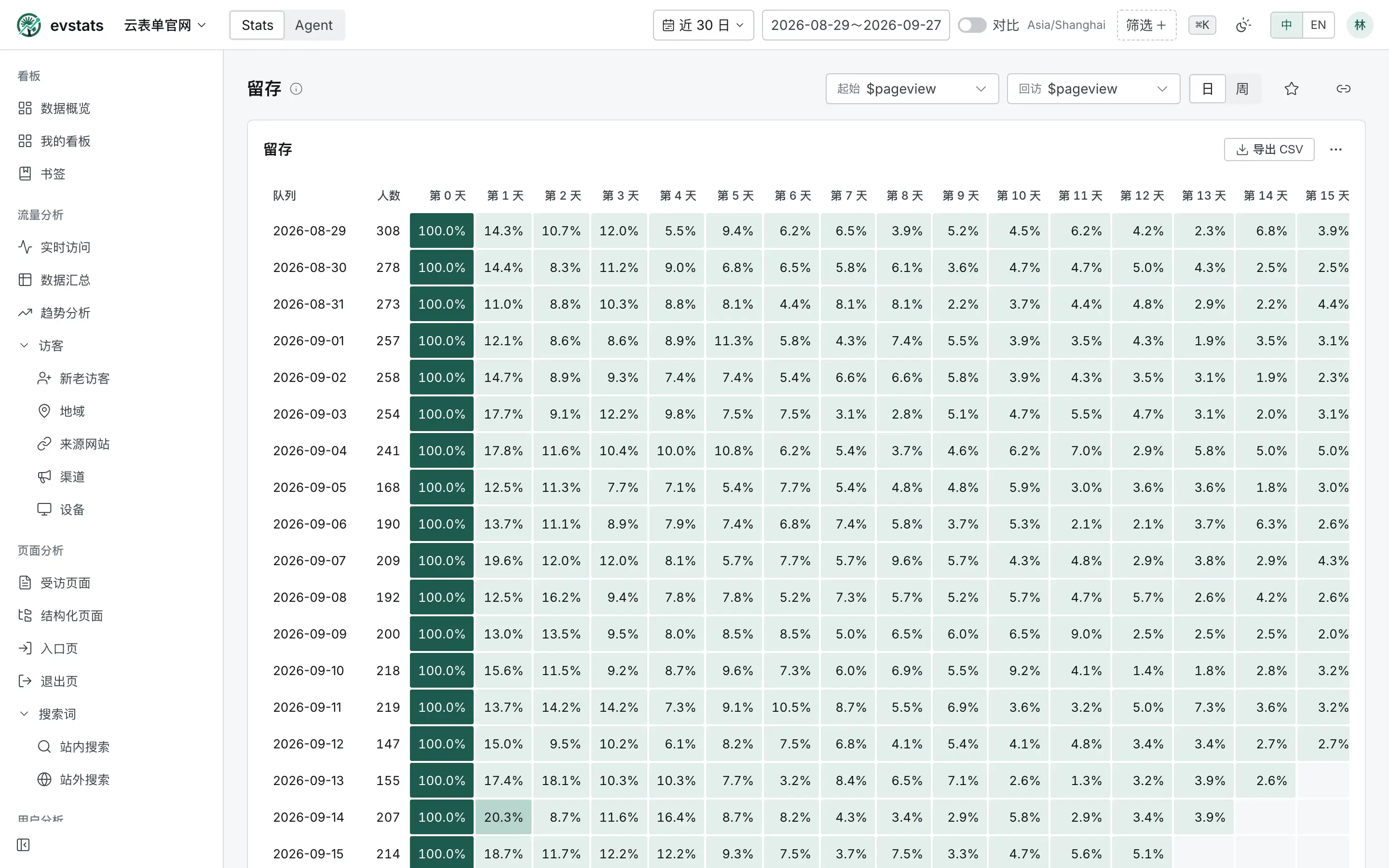The height and width of the screenshot is (868, 1389).
Task: Open the 近 30 日 date range dropdown
Action: click(703, 25)
